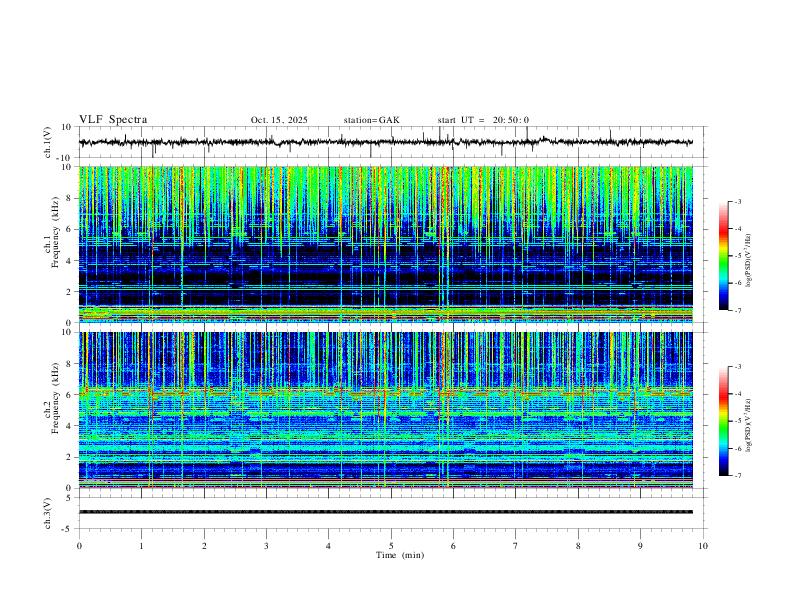This screenshot has height=612, width=792.
Task: Click time axis tick label "7"
Action: point(516,546)
